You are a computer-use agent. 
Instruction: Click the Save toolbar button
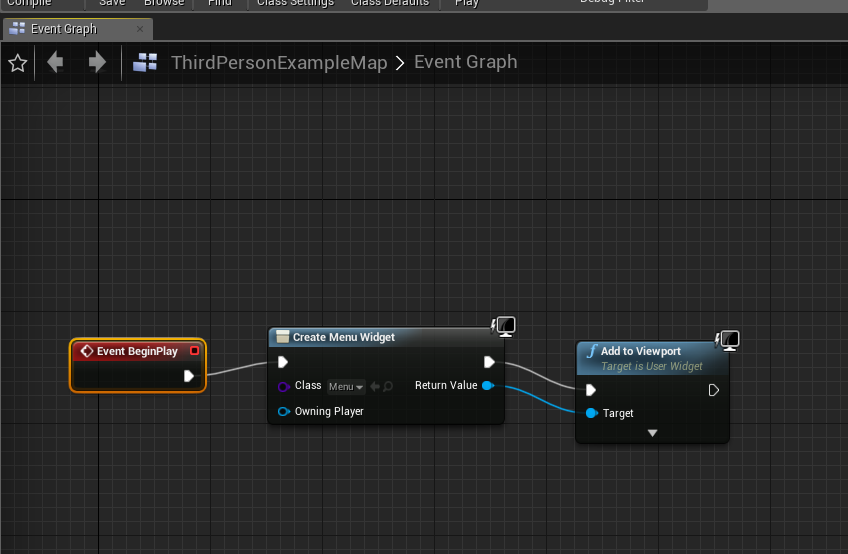[112, 3]
